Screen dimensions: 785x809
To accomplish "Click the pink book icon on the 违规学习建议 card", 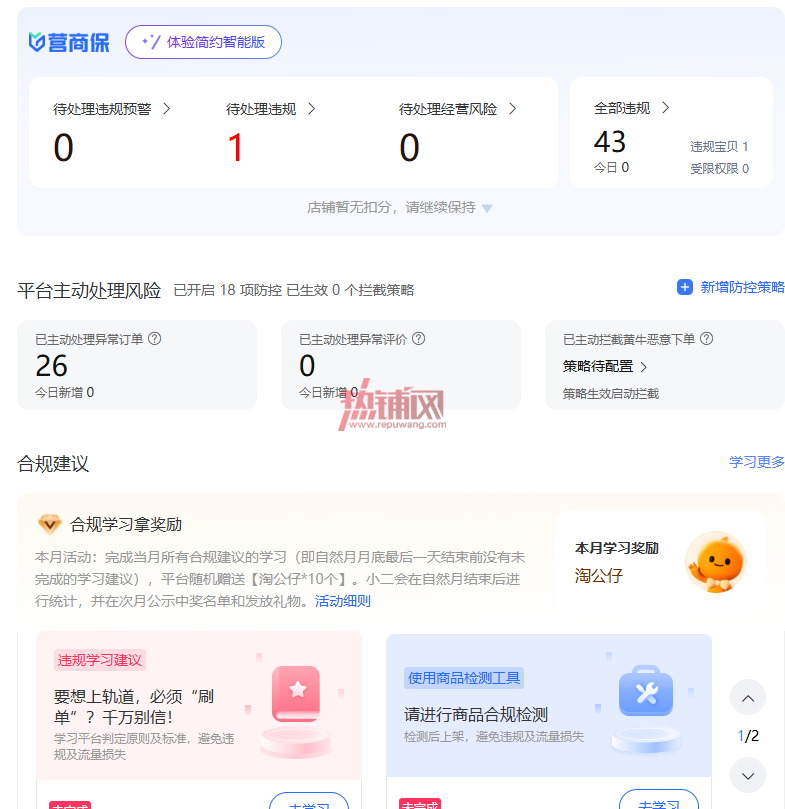I will [x=296, y=693].
